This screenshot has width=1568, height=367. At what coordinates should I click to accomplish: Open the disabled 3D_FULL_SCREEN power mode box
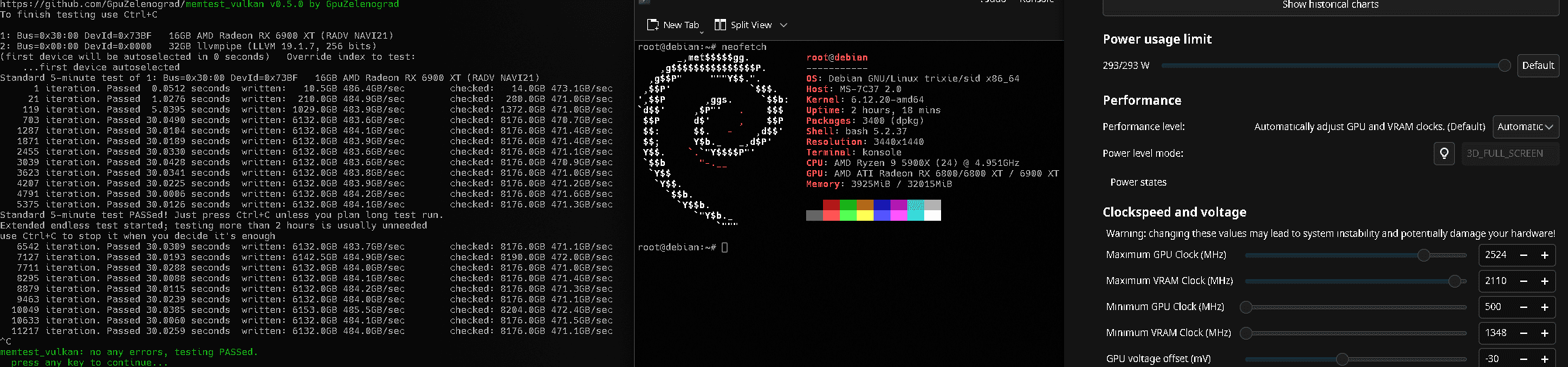[1509, 153]
